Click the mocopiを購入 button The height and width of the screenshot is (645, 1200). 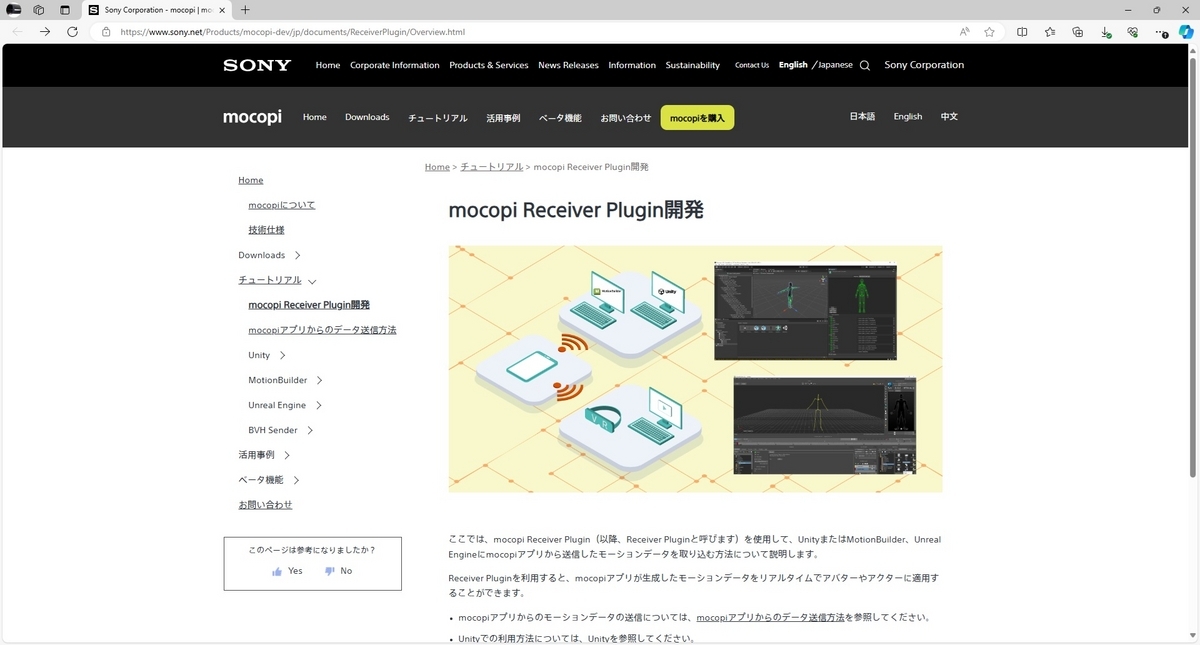point(697,117)
